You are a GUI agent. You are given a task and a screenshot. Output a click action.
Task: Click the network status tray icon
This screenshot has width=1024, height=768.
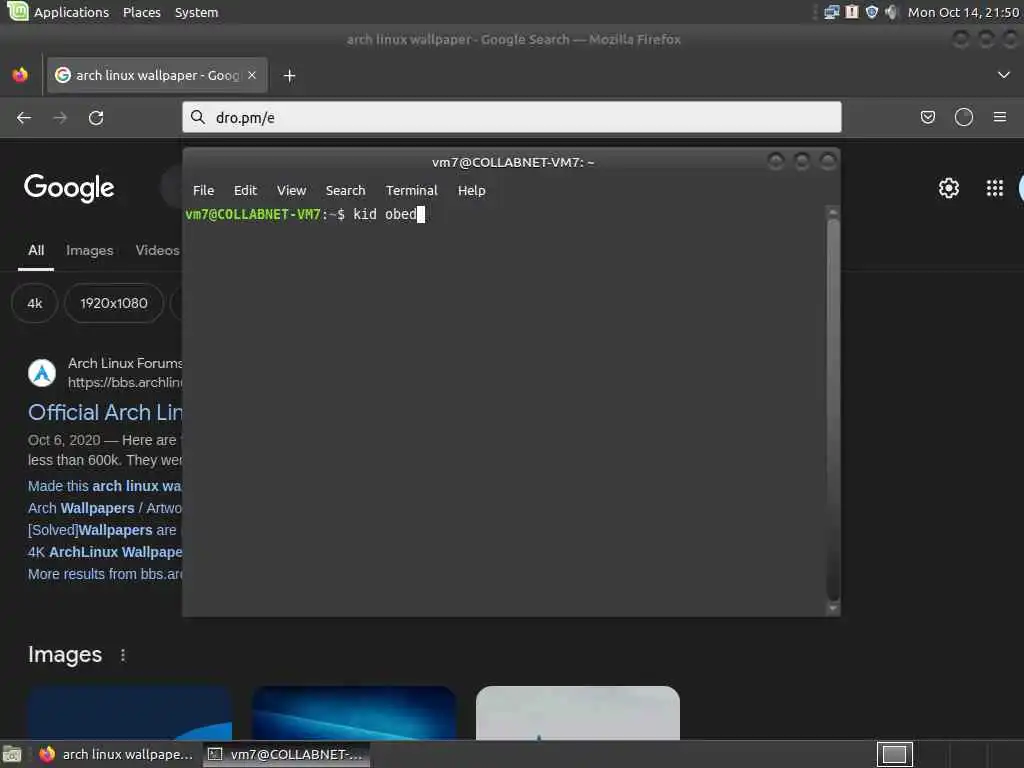pyautogui.click(x=831, y=12)
